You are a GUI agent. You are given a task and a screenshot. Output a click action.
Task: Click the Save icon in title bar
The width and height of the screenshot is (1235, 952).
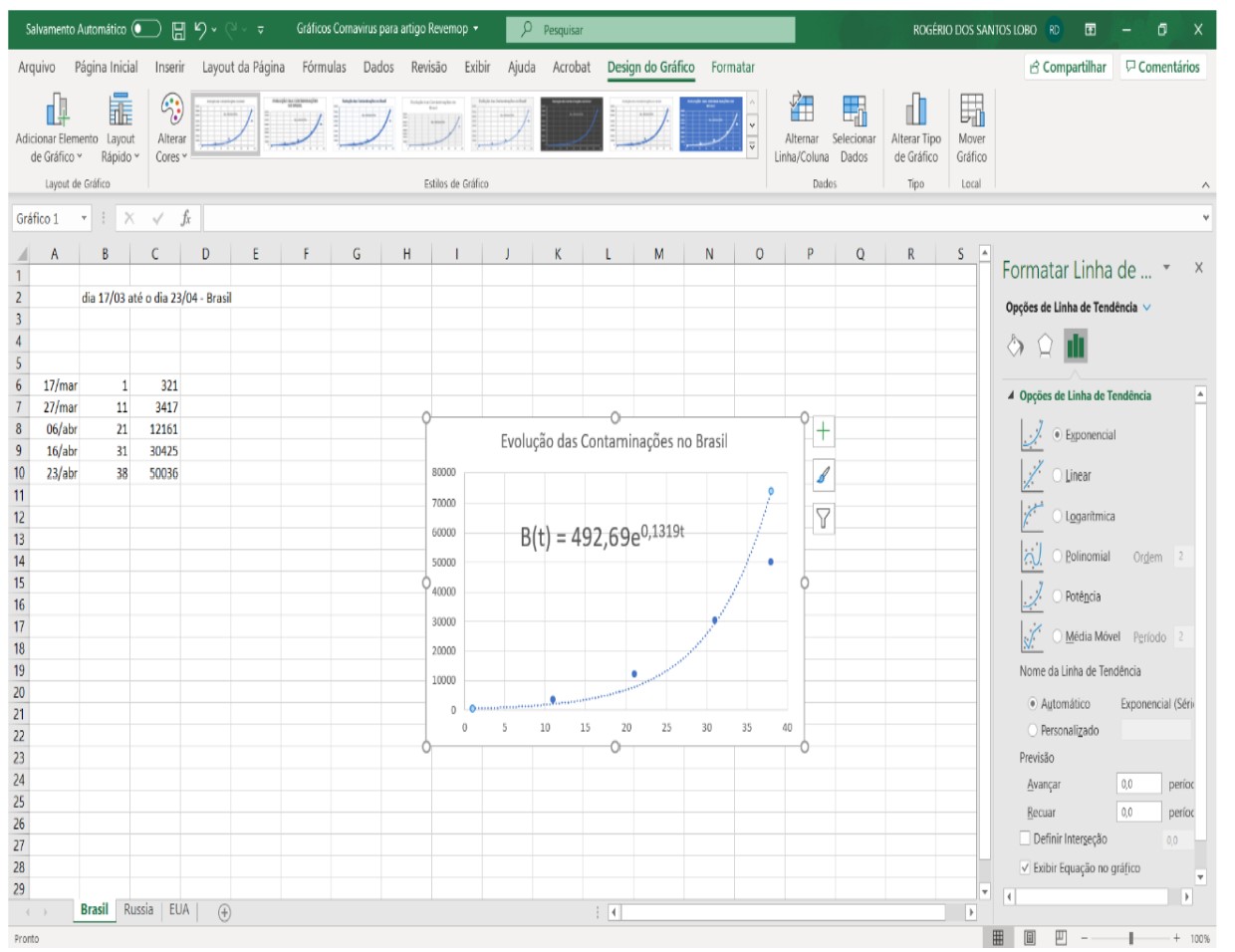(179, 30)
